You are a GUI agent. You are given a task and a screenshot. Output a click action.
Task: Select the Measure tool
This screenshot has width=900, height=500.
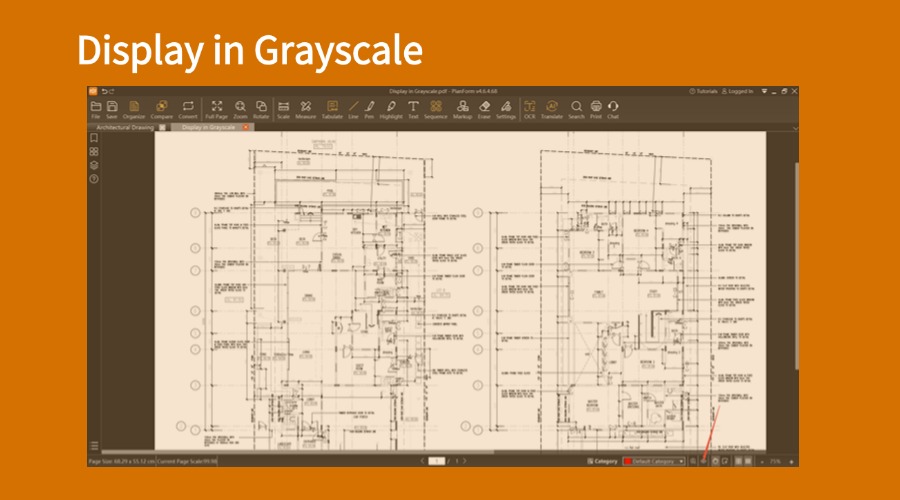click(x=305, y=109)
